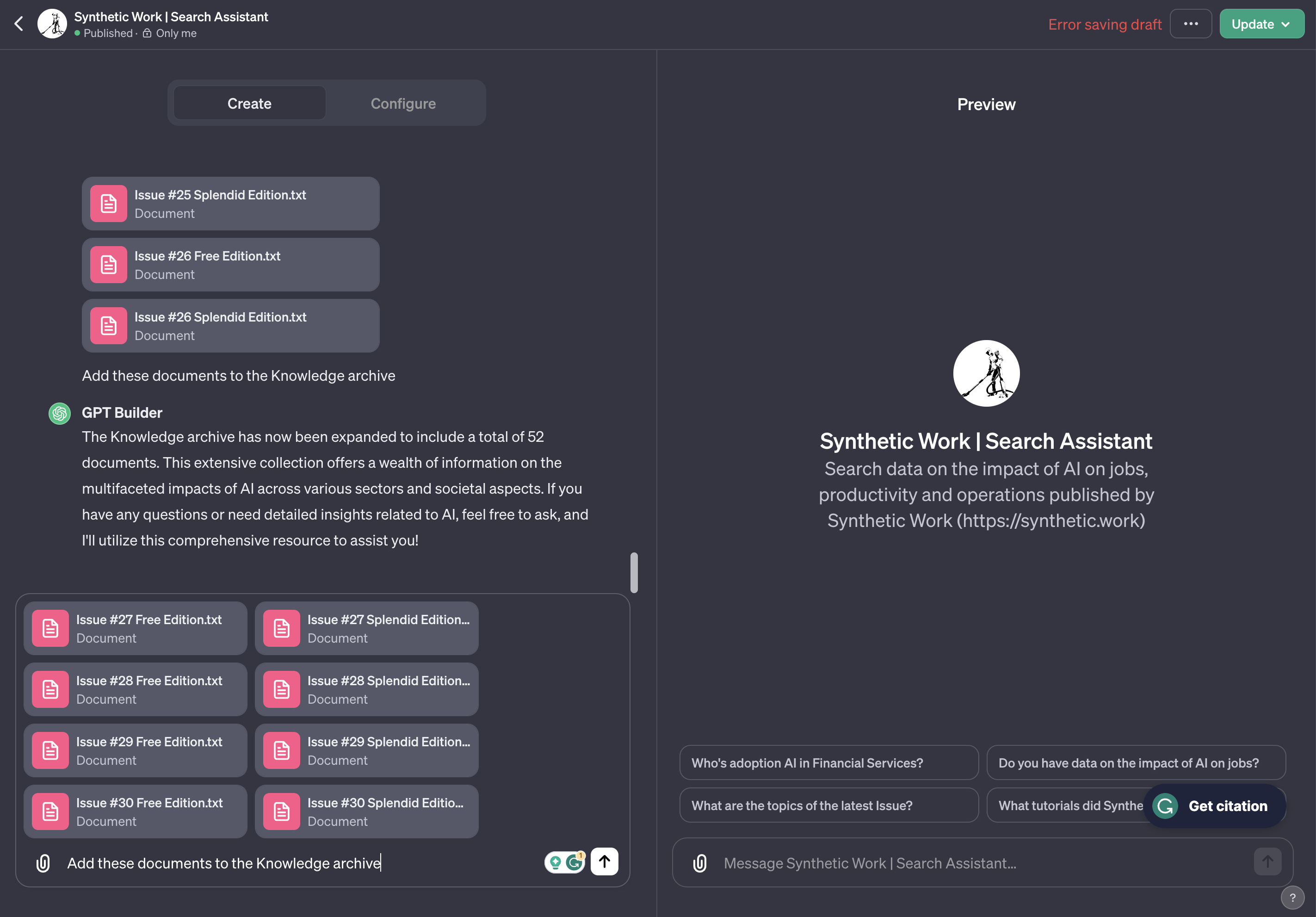Switch to the Configure tab

point(403,103)
